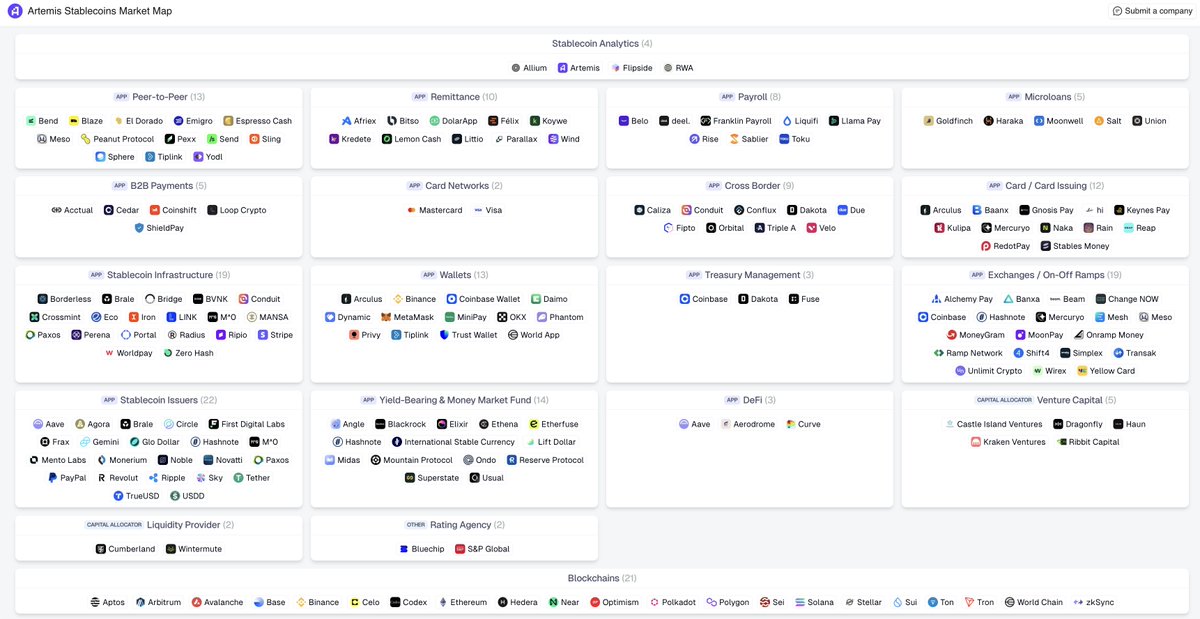Click the Fuse icon in Treasury Management
The width and height of the screenshot is (1200, 619).
(794, 299)
